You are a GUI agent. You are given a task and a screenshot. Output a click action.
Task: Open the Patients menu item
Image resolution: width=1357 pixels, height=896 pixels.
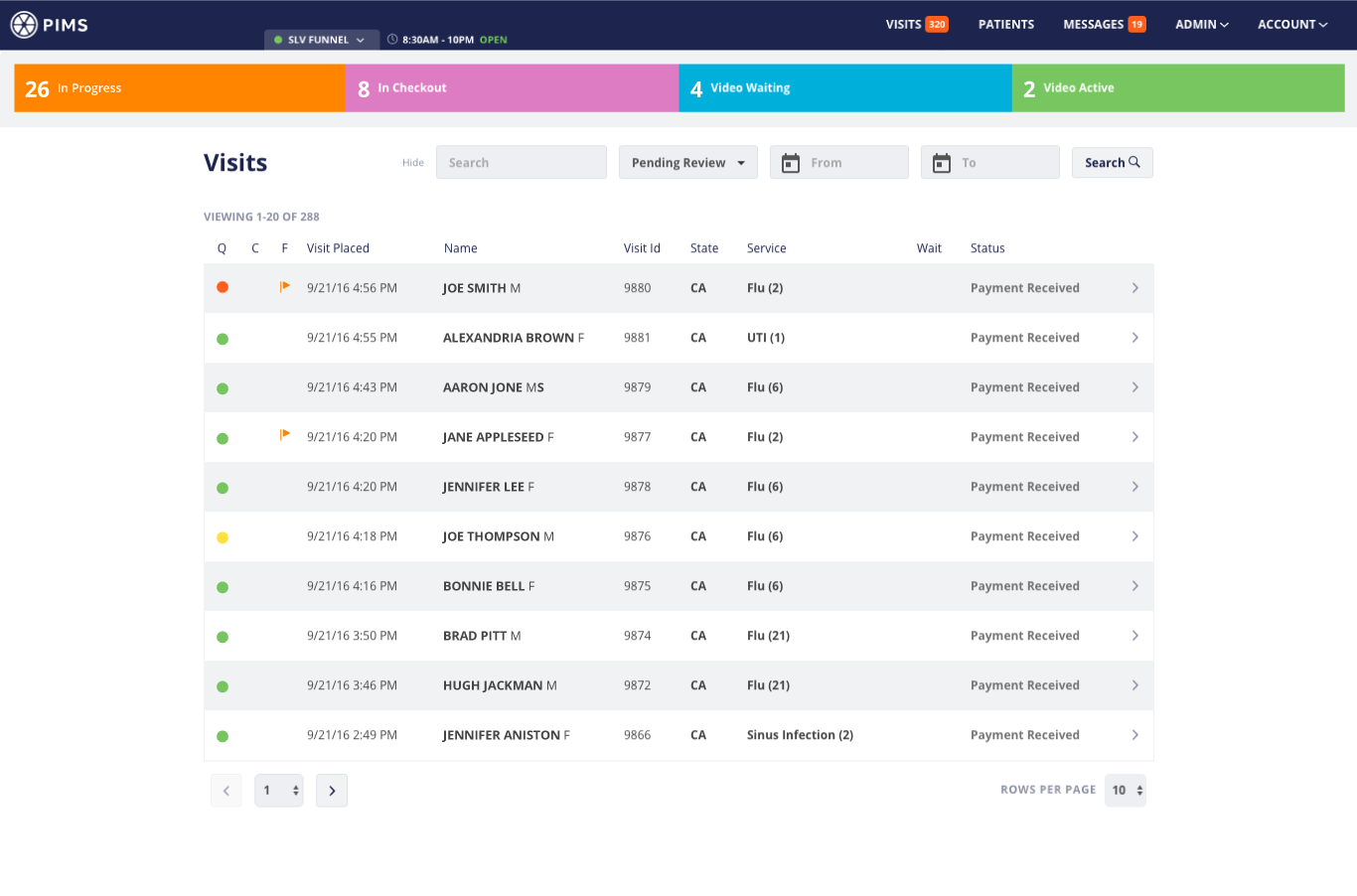pyautogui.click(x=1005, y=25)
